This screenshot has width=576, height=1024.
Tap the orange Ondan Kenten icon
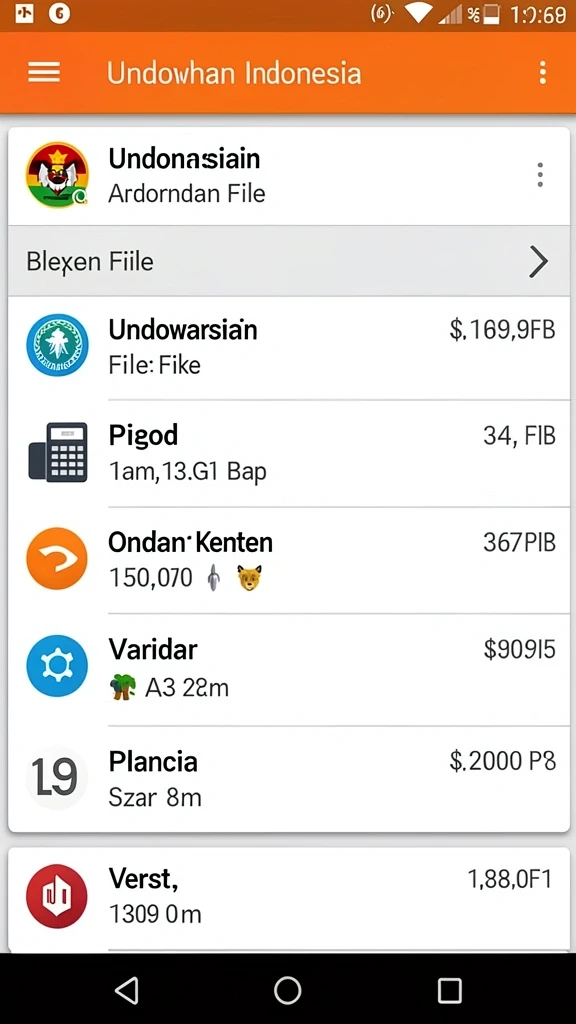57,559
